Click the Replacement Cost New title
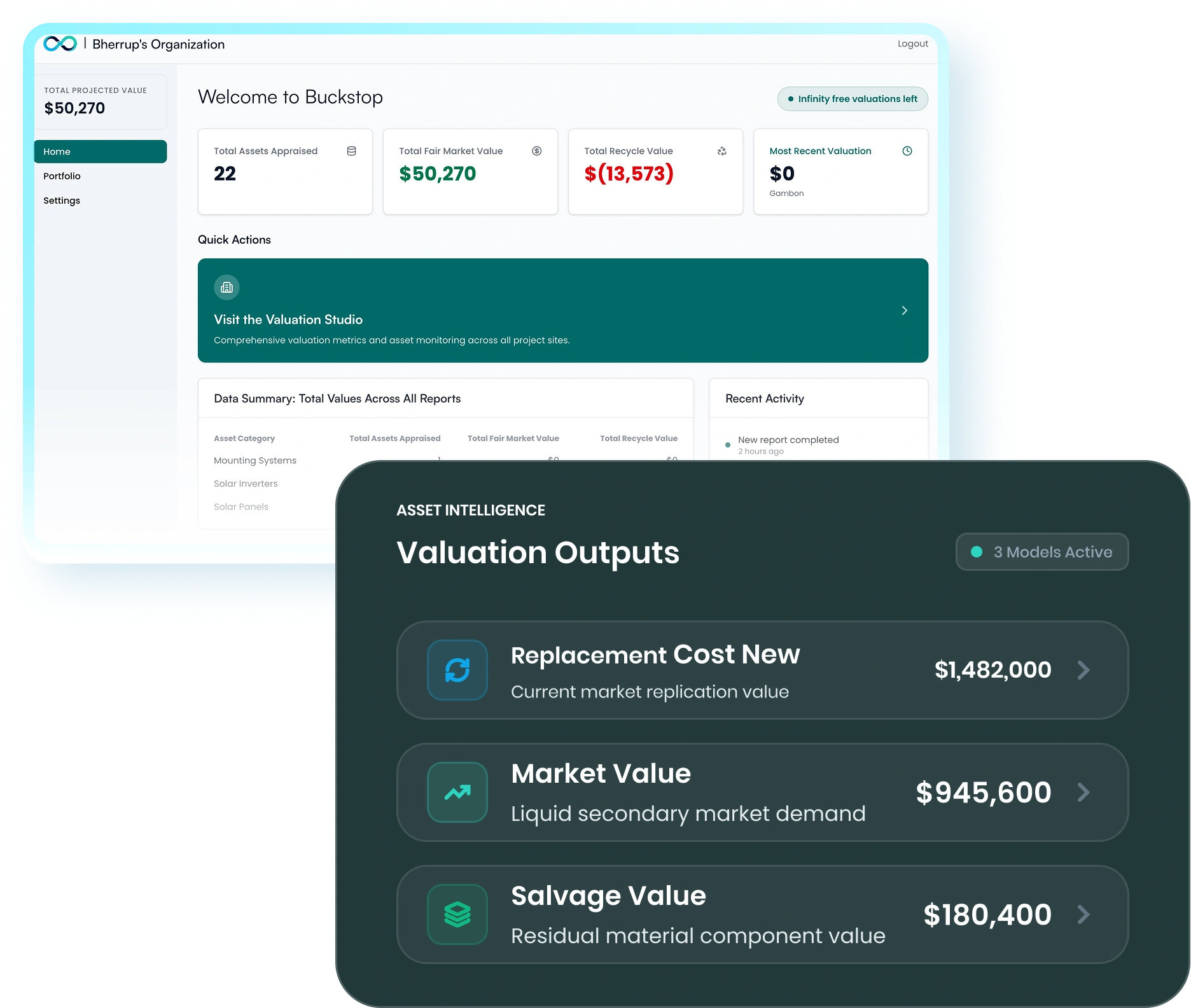 [655, 655]
